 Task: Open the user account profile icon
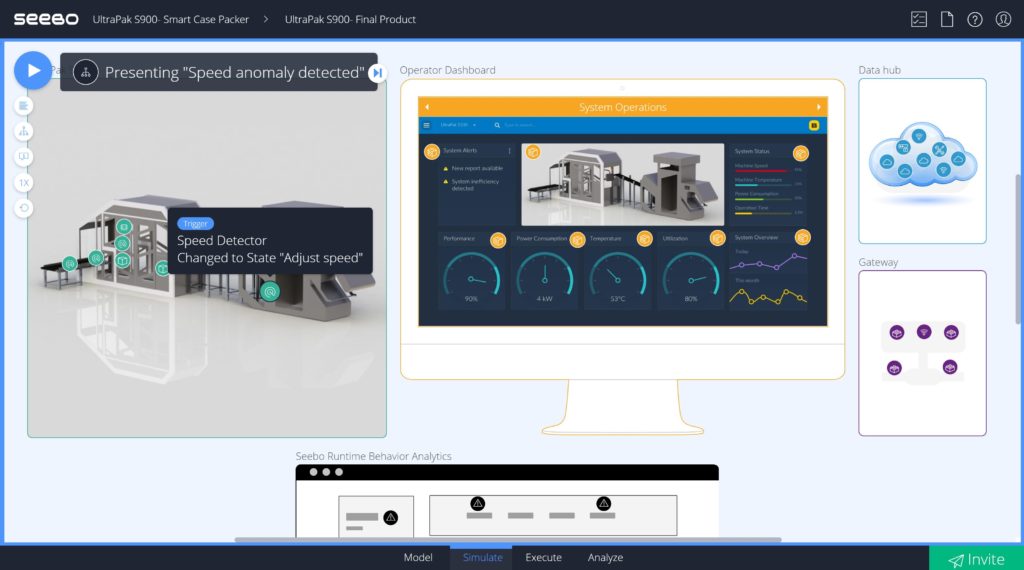[1003, 20]
